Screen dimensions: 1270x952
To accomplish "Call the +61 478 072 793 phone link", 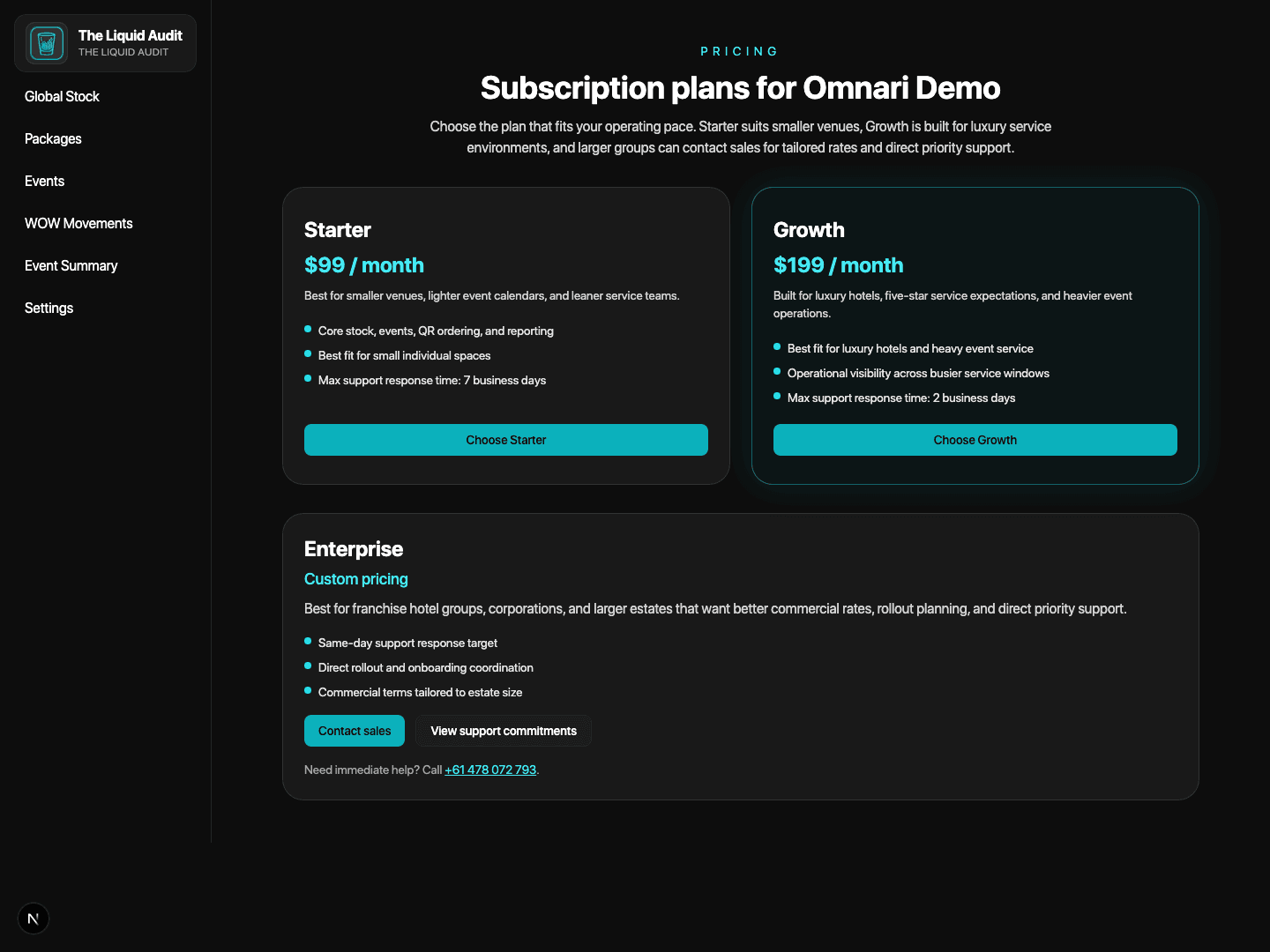I will pos(490,770).
